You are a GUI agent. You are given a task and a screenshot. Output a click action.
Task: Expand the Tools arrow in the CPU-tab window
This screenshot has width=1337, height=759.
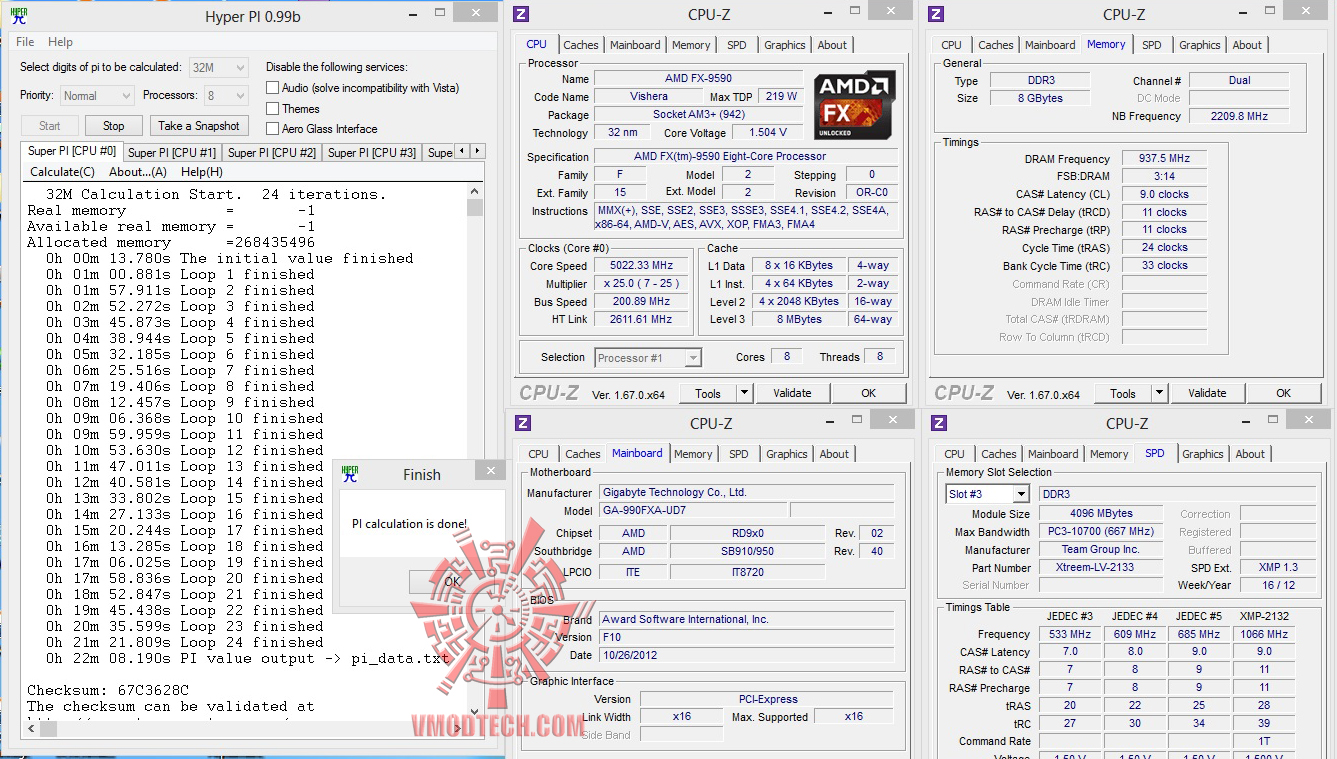(x=744, y=393)
